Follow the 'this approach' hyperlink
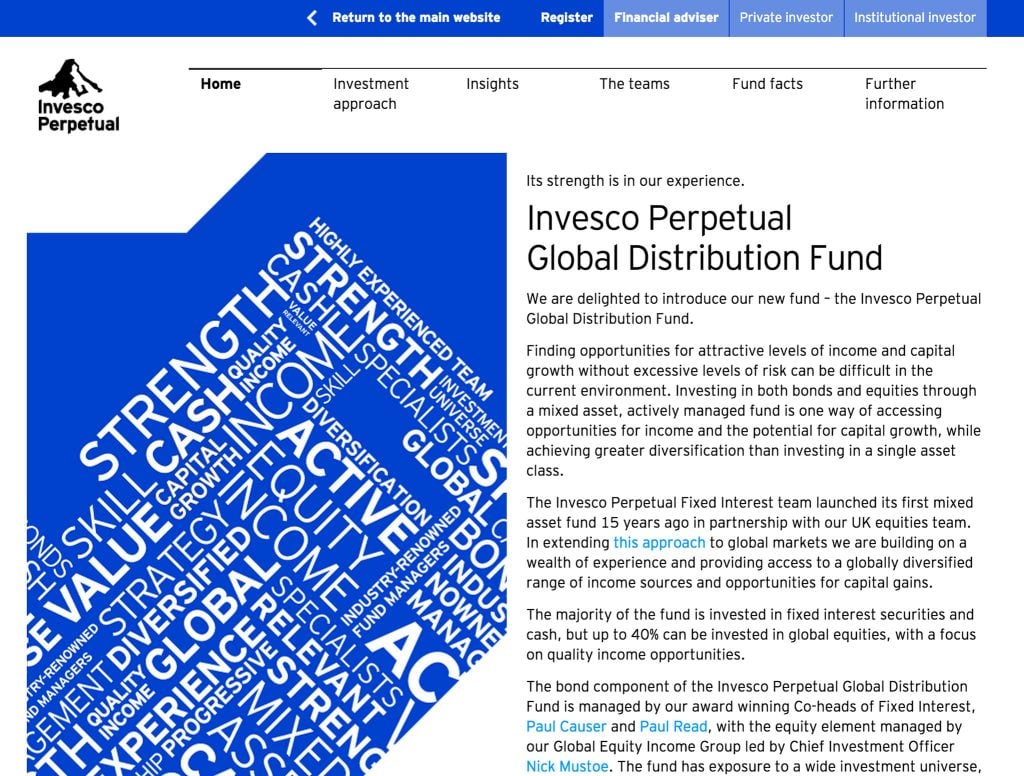 click(x=659, y=542)
